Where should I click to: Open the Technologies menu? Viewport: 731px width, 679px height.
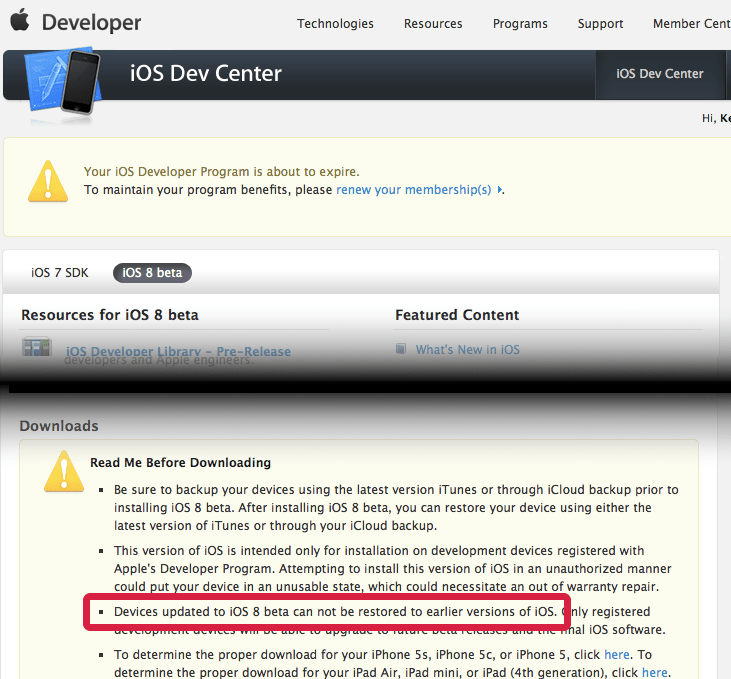point(335,24)
